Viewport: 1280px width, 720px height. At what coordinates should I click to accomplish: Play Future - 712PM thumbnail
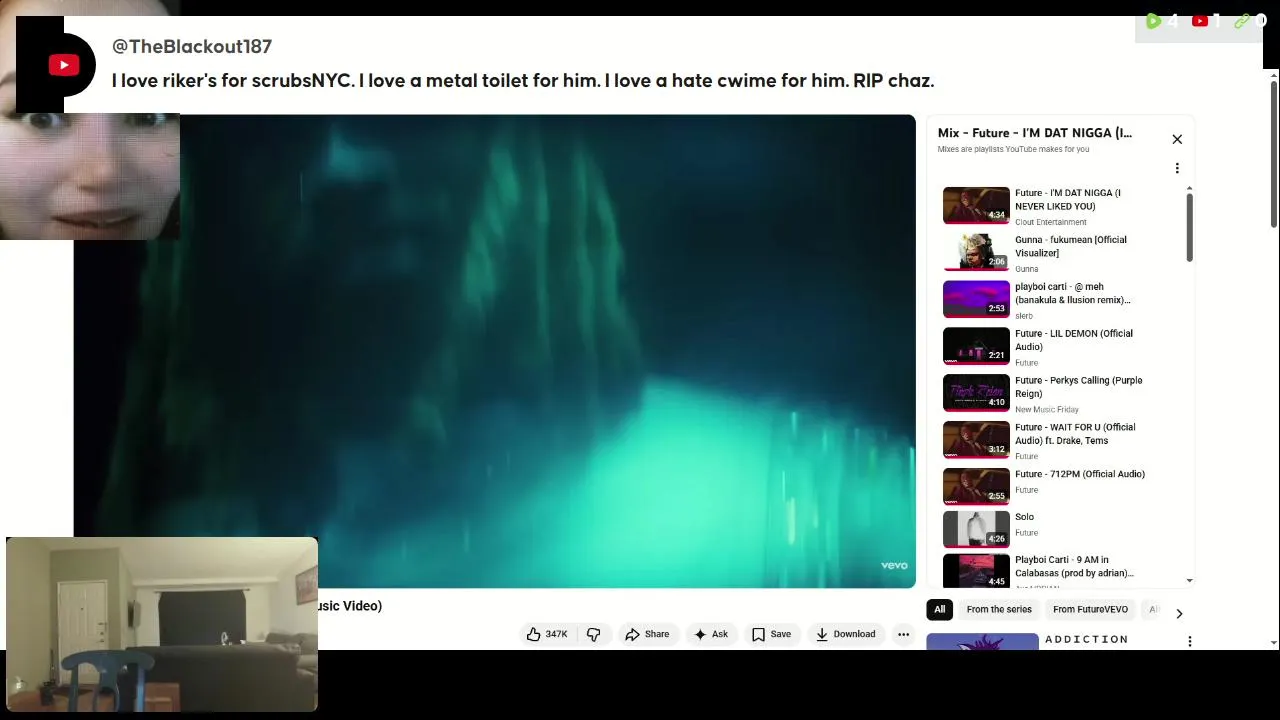(976, 486)
